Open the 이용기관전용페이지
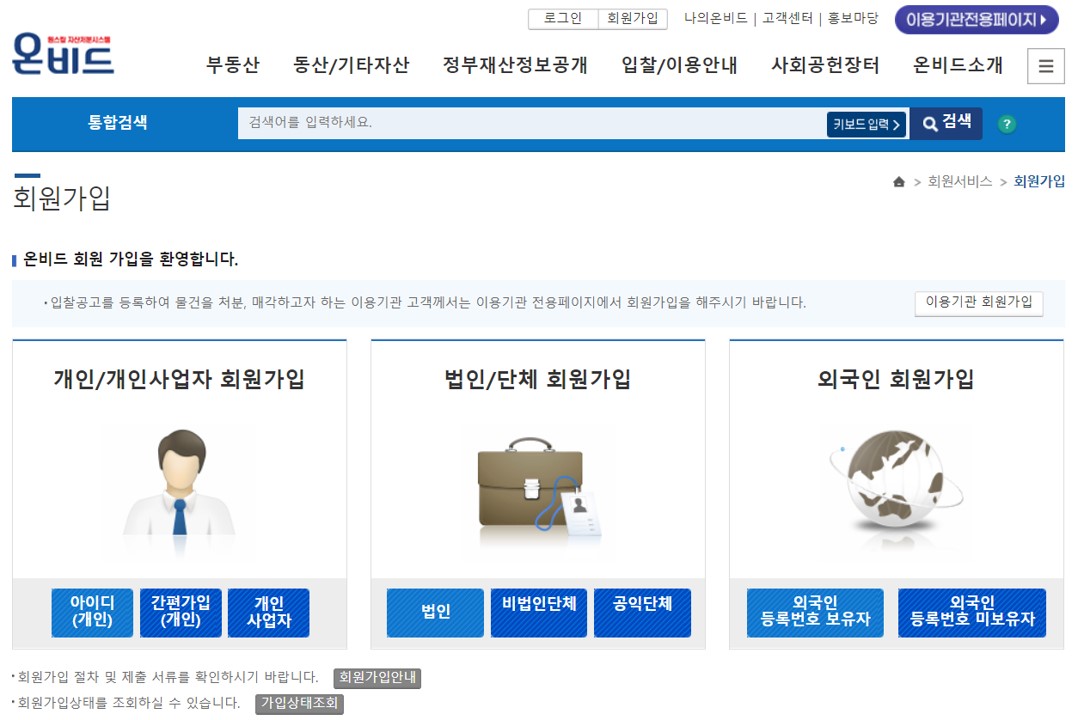This screenshot has height=720, width=1078. 975,20
